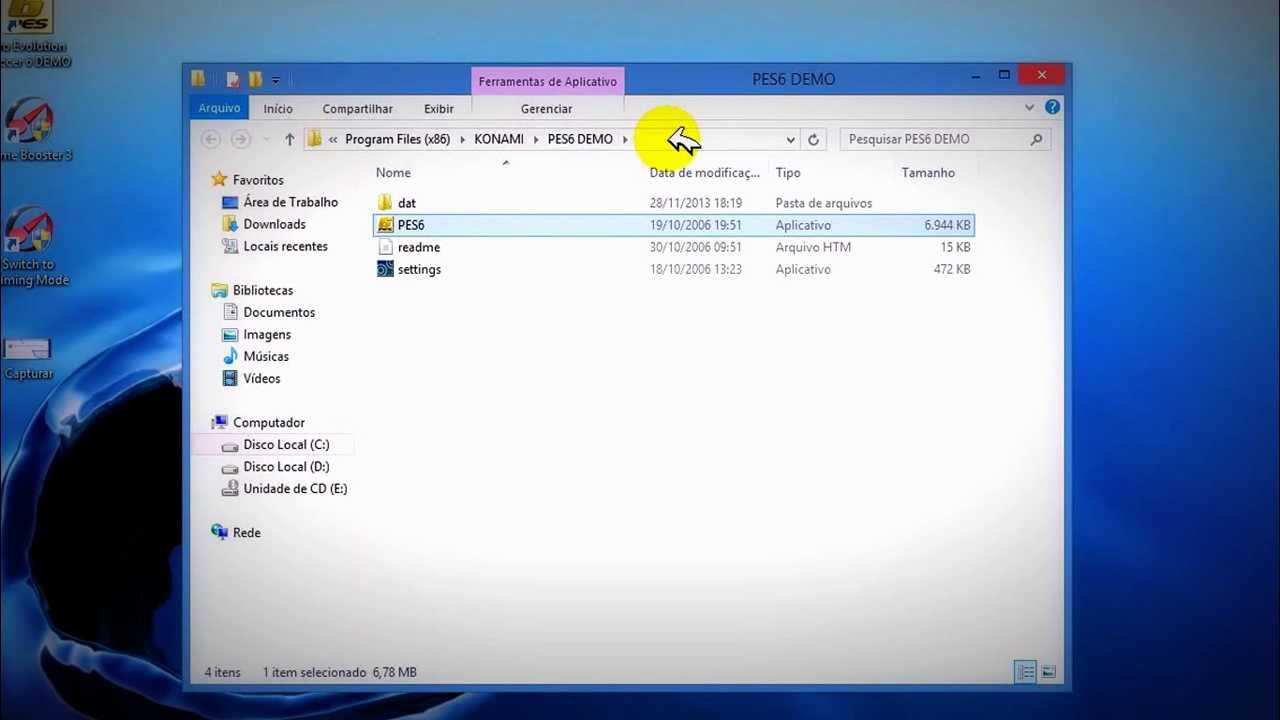The image size is (1280, 720).
Task: Open Documentos library
Action: [x=279, y=312]
